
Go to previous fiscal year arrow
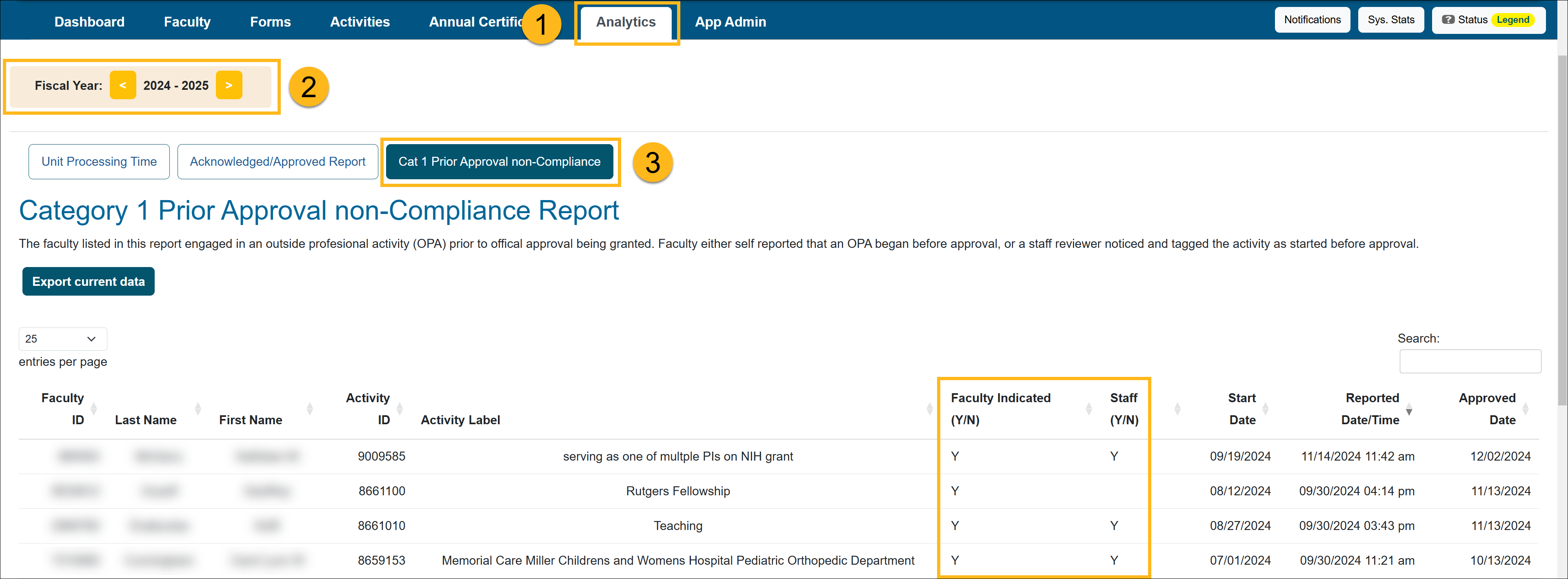pos(123,85)
